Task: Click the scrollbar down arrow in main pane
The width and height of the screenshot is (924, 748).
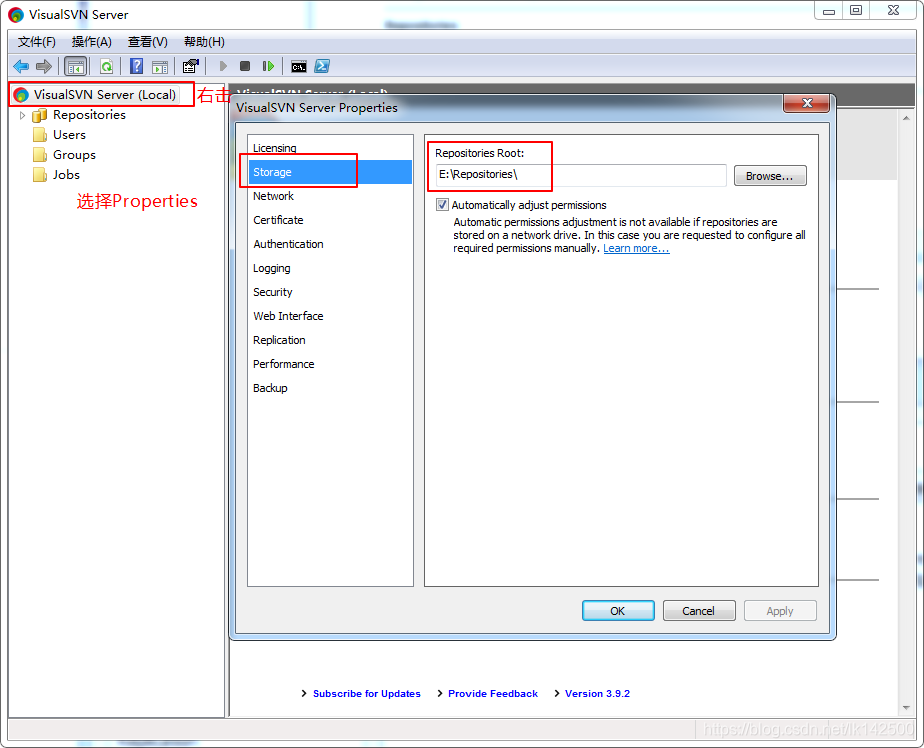Action: (906, 708)
